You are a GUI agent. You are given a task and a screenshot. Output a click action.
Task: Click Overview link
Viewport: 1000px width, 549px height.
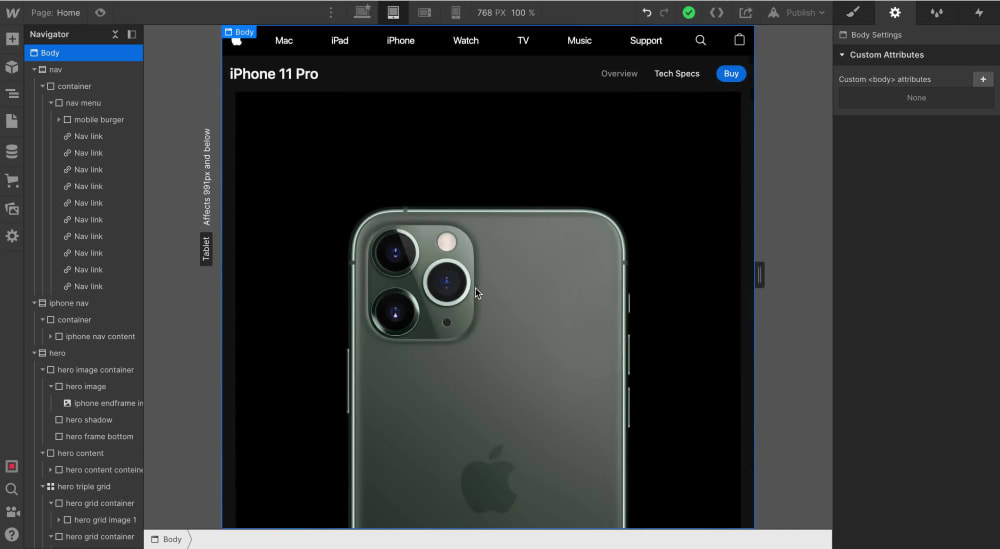click(619, 73)
